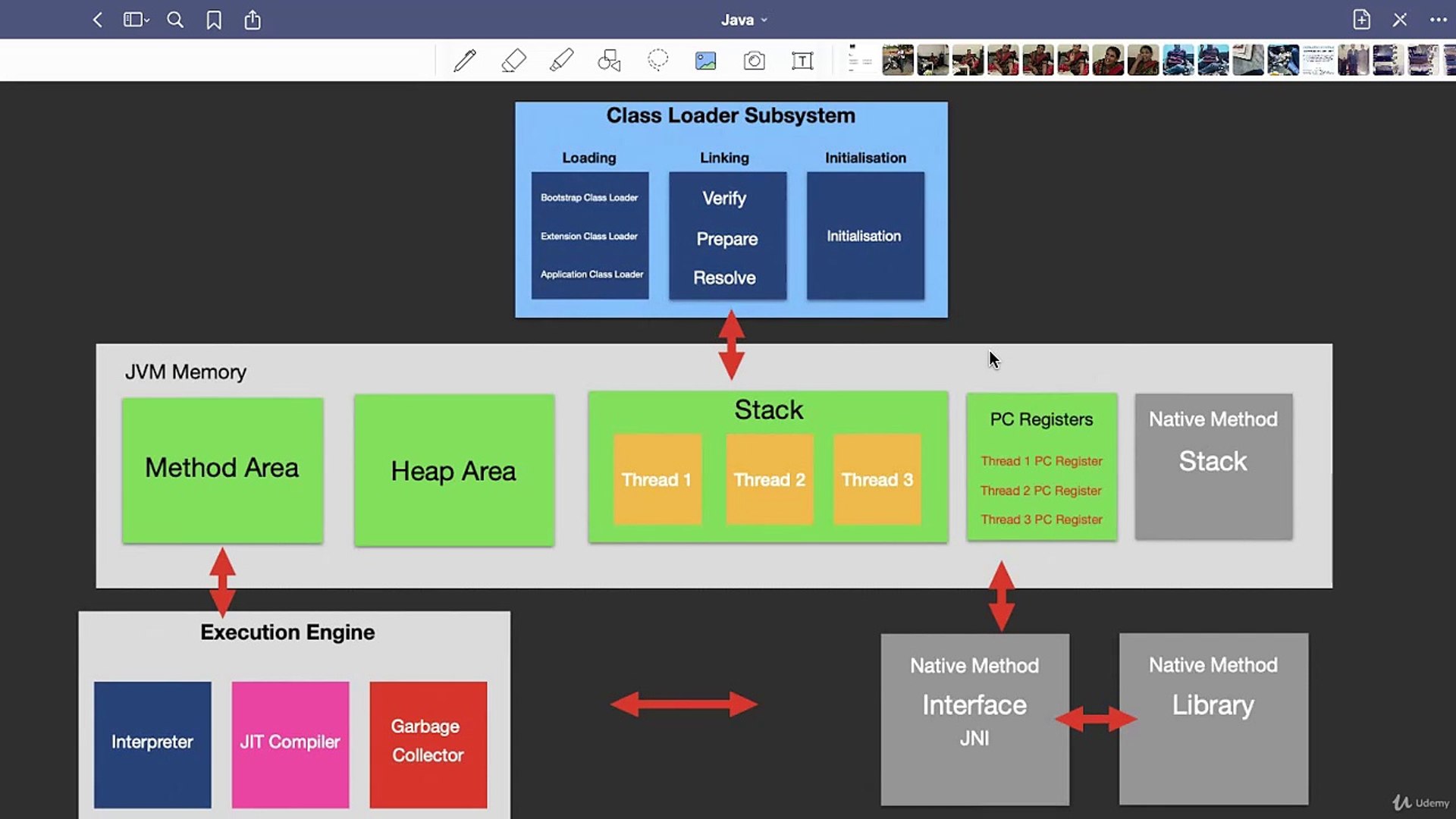Image resolution: width=1456 pixels, height=819 pixels.
Task: Click the save/export file icon
Action: coord(253,19)
